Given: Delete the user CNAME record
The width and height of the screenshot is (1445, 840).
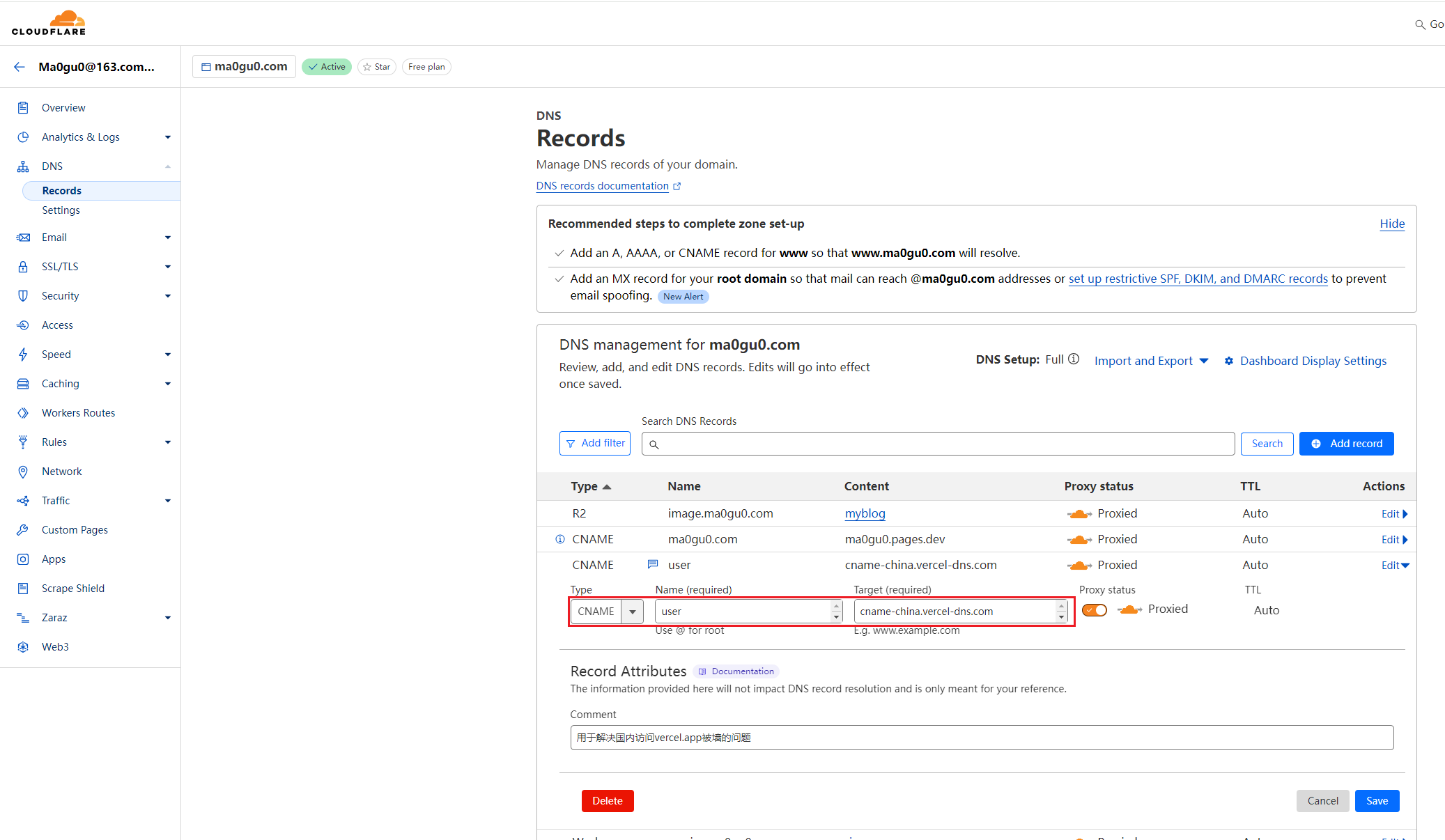Looking at the screenshot, I should point(608,801).
